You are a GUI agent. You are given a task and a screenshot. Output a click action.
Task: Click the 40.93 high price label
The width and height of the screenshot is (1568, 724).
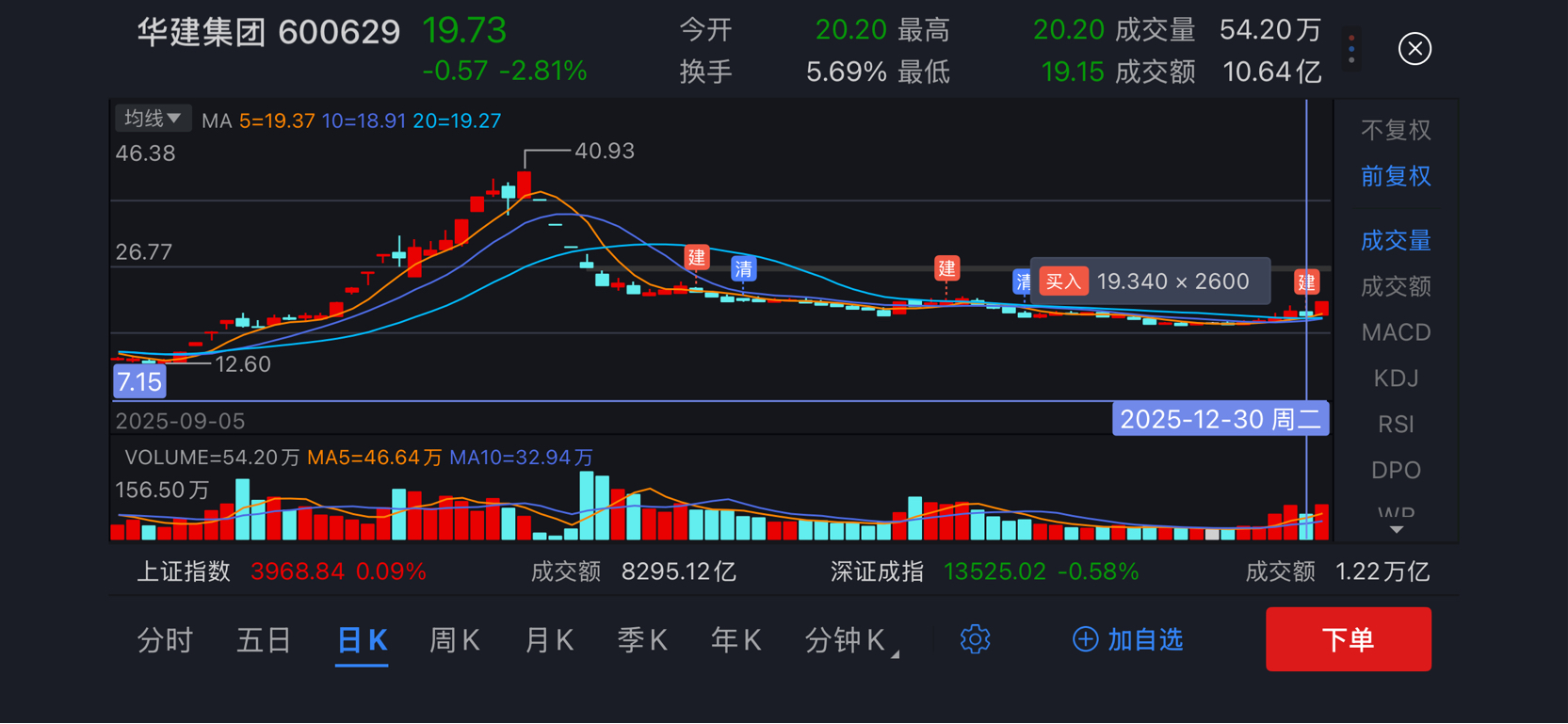coord(605,151)
